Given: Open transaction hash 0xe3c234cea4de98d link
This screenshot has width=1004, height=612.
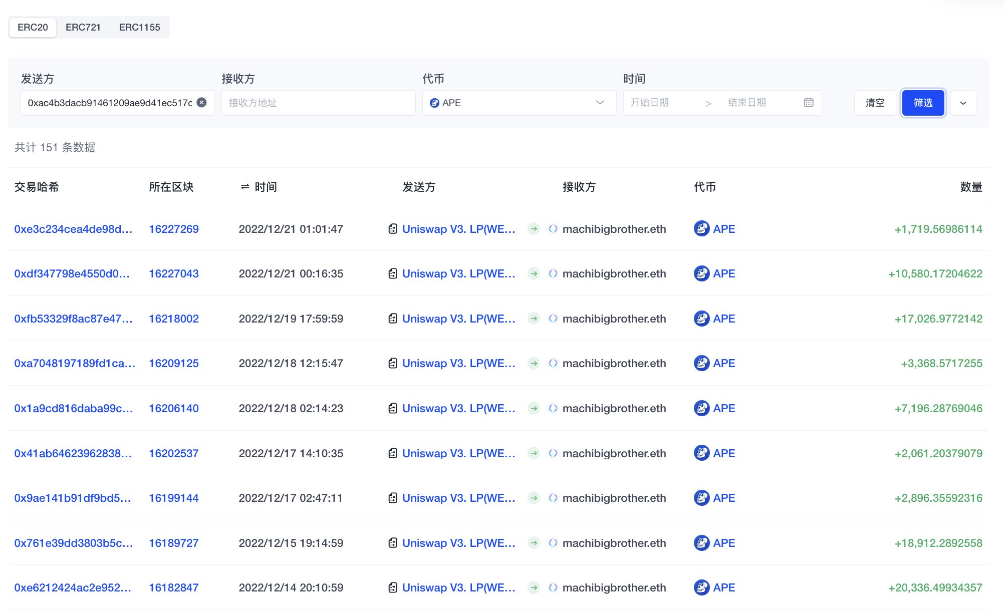Looking at the screenshot, I should (73, 229).
